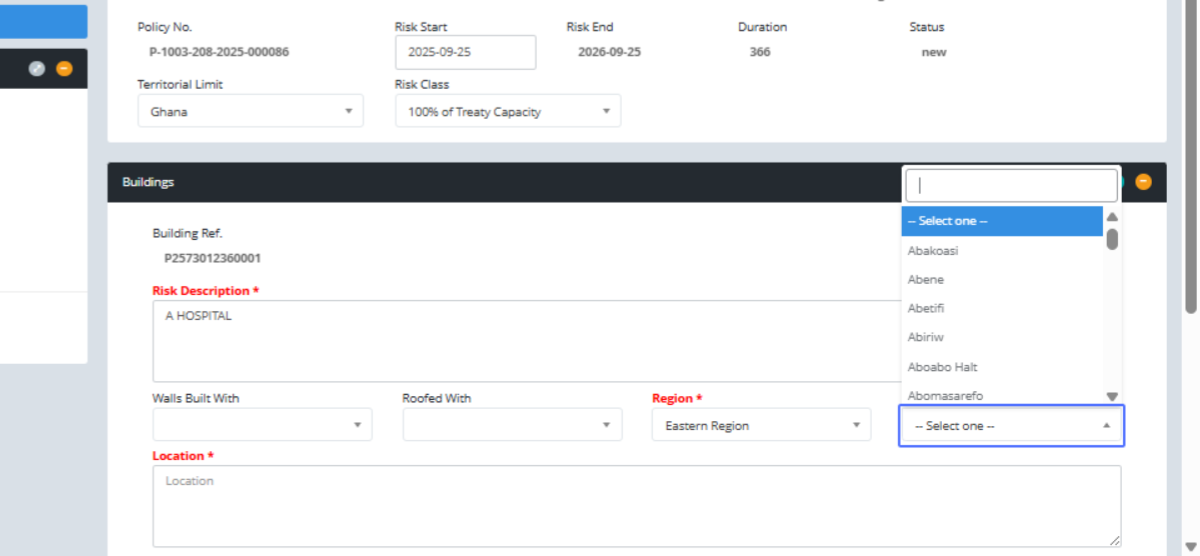Open the Territorial Limit dropdown
Screen dimensions: 1200x556
coord(250,112)
